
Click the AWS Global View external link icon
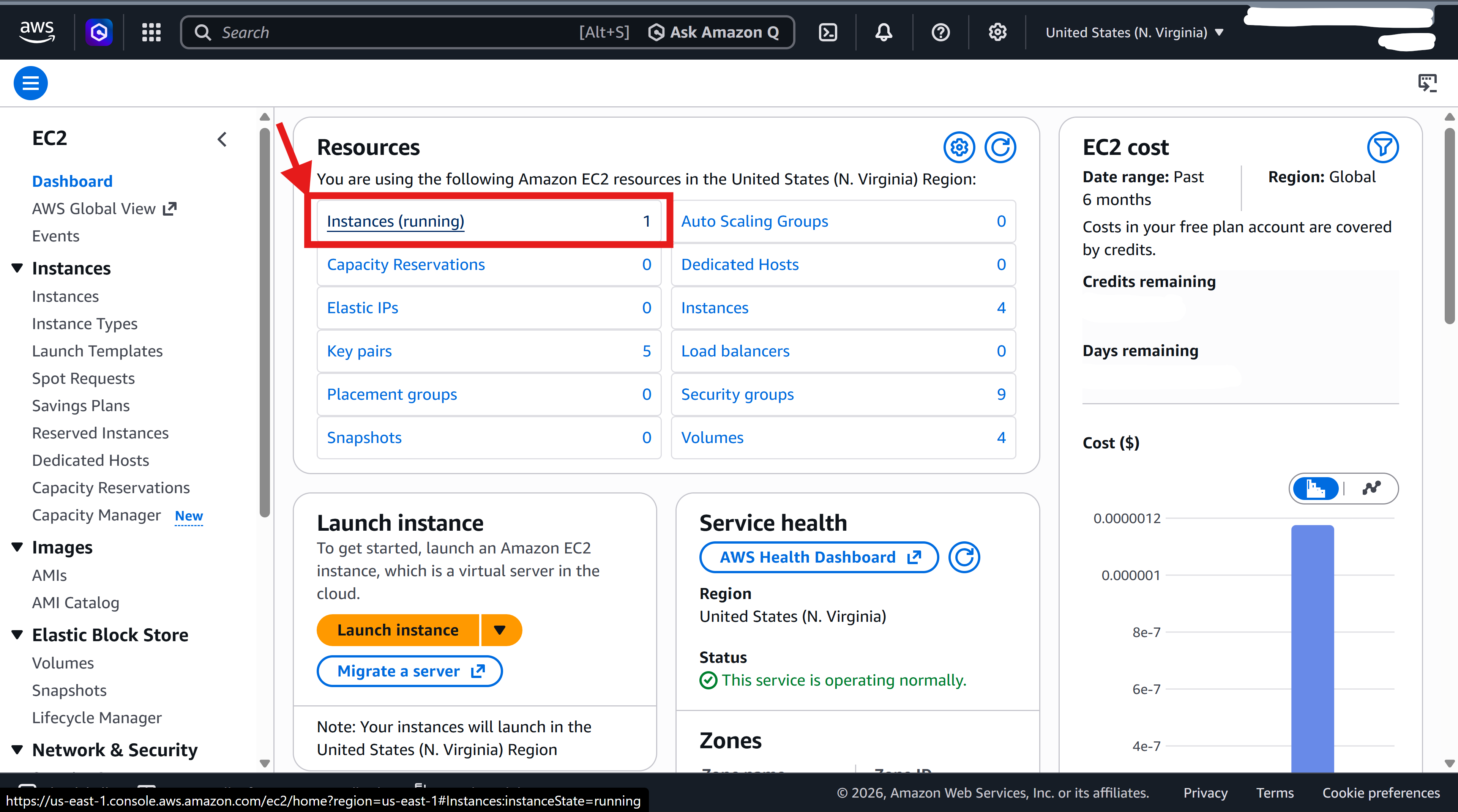[x=170, y=209]
